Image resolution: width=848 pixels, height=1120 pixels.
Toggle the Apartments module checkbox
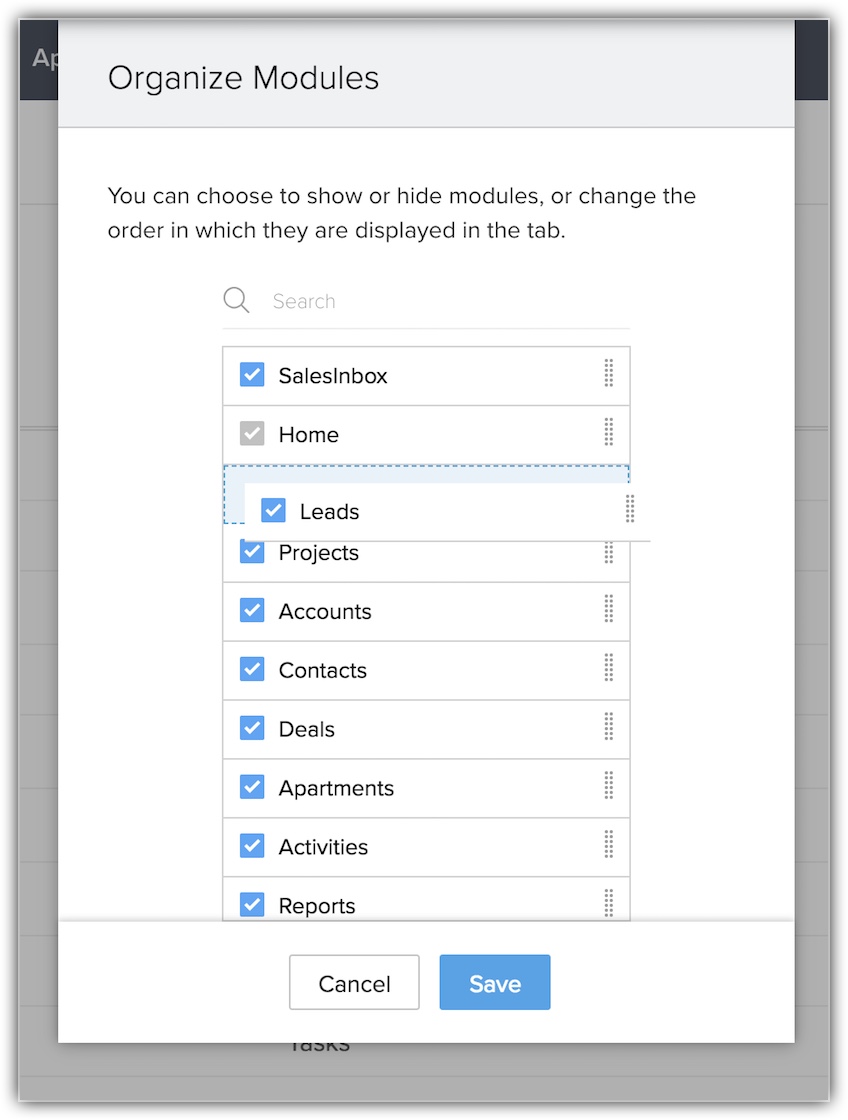point(252,788)
